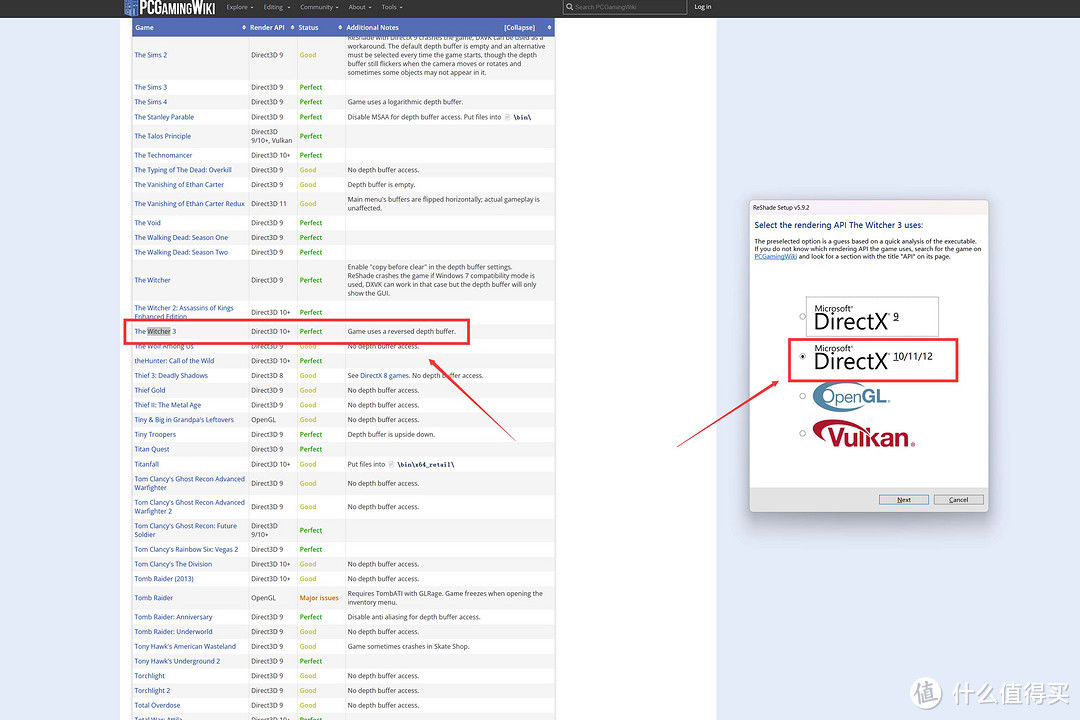Collapse the compatibility table via [Collapse]
The width and height of the screenshot is (1080, 720).
519,28
